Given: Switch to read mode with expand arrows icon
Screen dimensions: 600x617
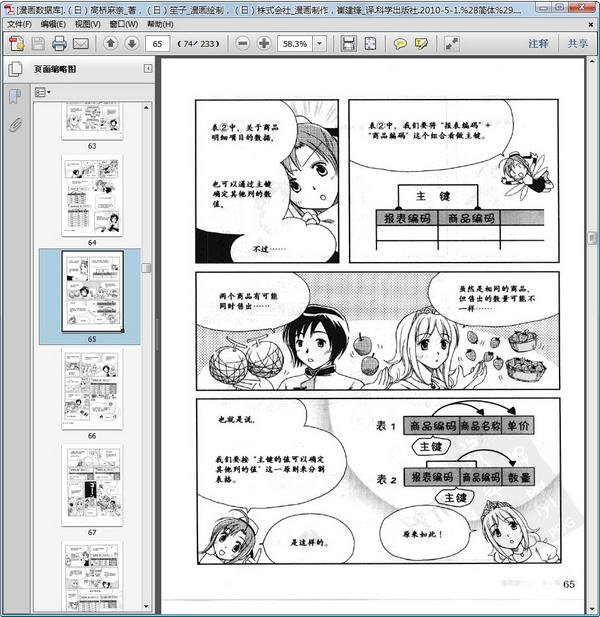Looking at the screenshot, I should [x=452, y=43].
